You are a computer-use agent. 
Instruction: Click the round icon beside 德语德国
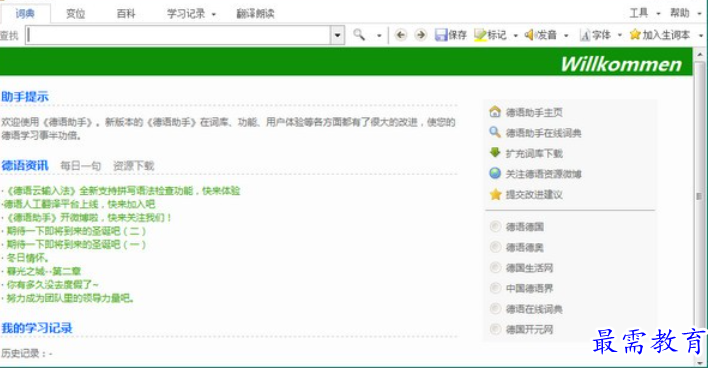495,226
